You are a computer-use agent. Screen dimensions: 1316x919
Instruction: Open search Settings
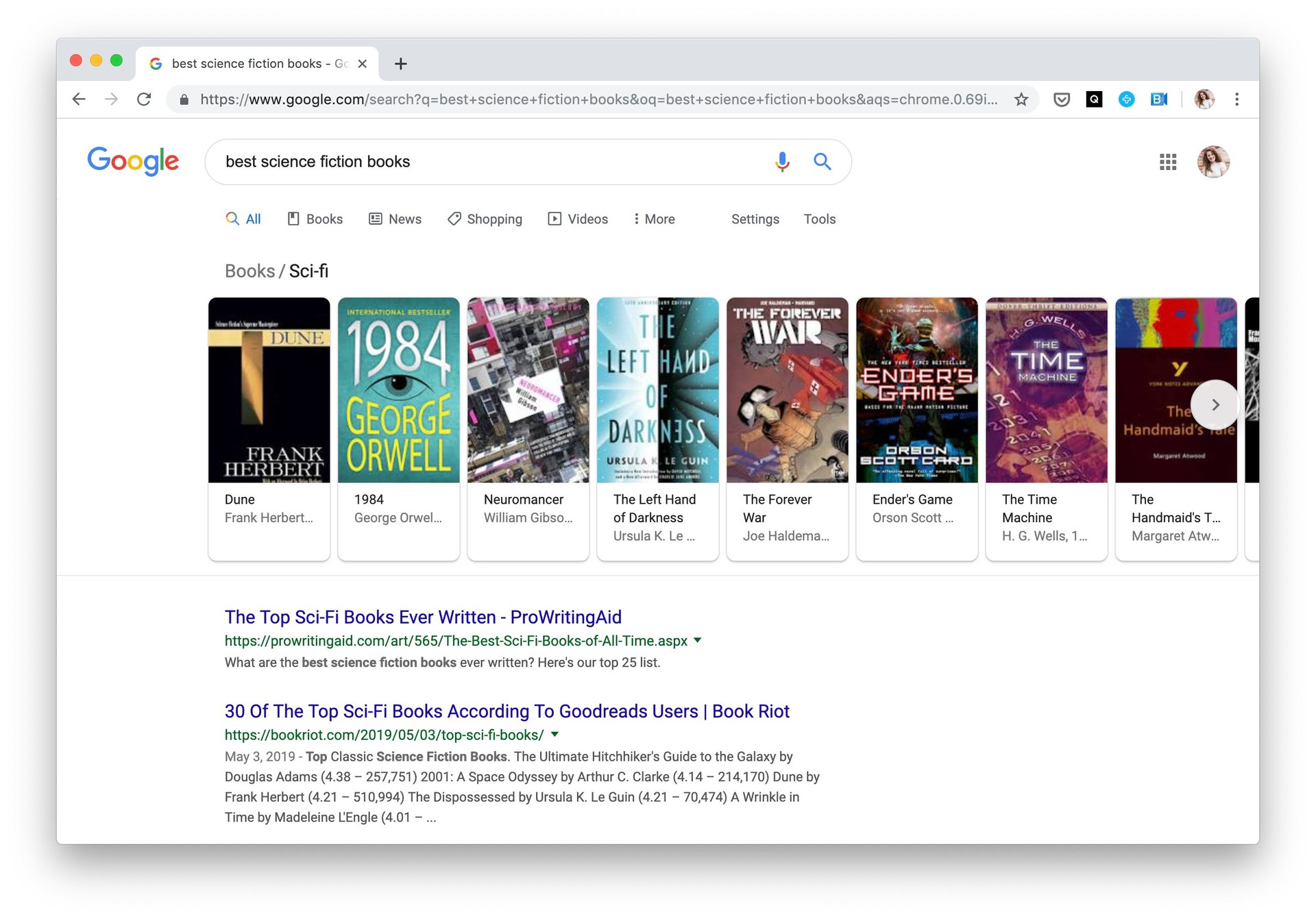click(x=755, y=219)
